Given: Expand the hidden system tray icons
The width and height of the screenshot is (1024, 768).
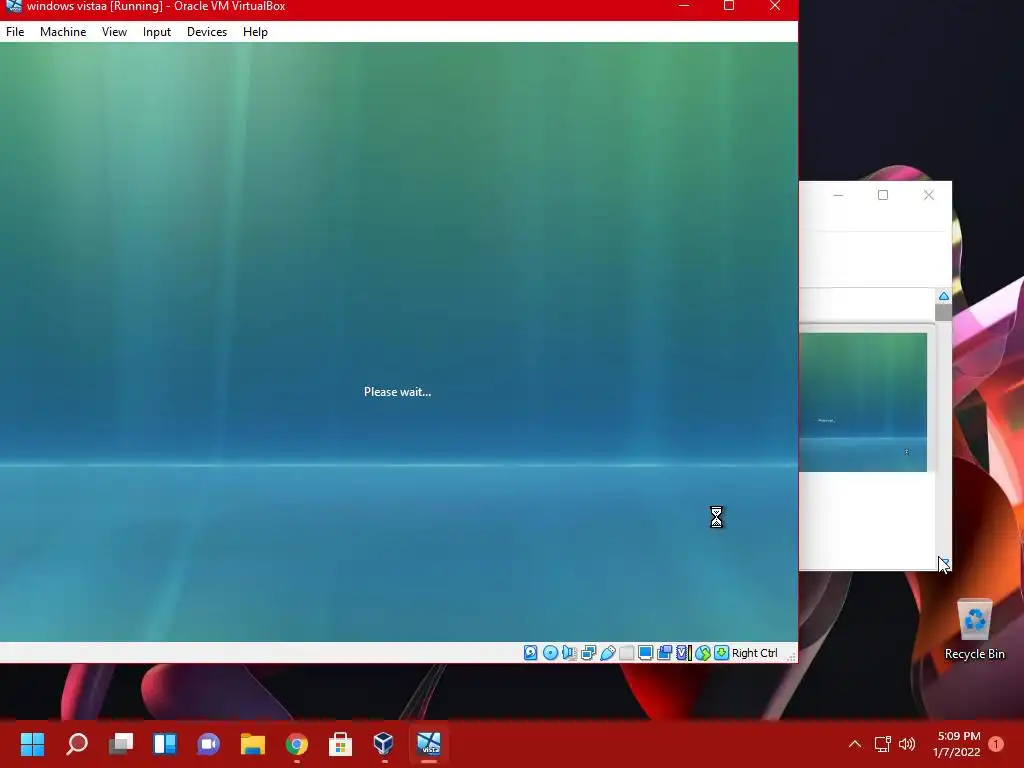Looking at the screenshot, I should pyautogui.click(x=854, y=744).
